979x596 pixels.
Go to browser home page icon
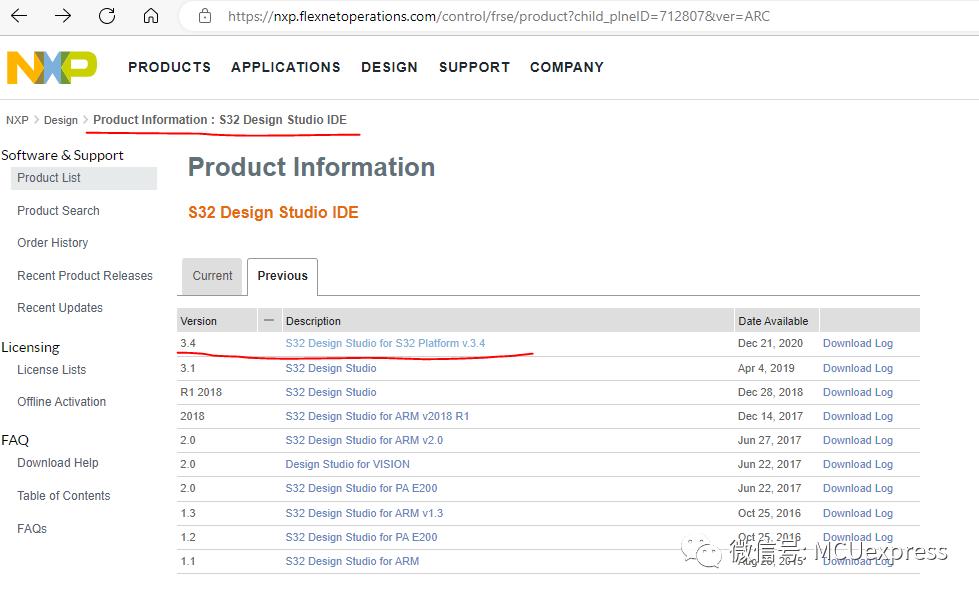tap(151, 16)
